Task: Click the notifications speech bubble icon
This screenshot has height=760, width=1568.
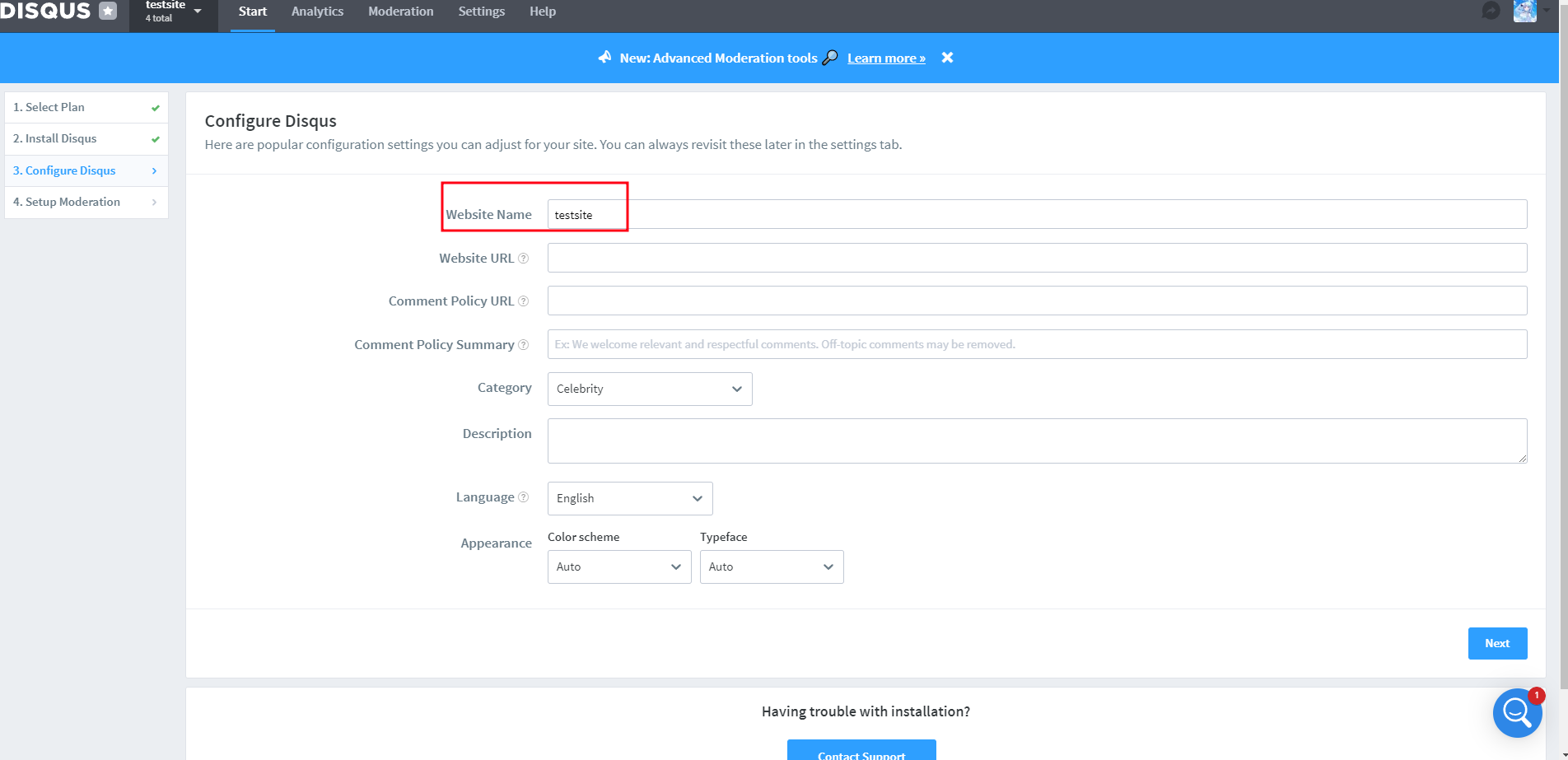Action: (x=1491, y=11)
